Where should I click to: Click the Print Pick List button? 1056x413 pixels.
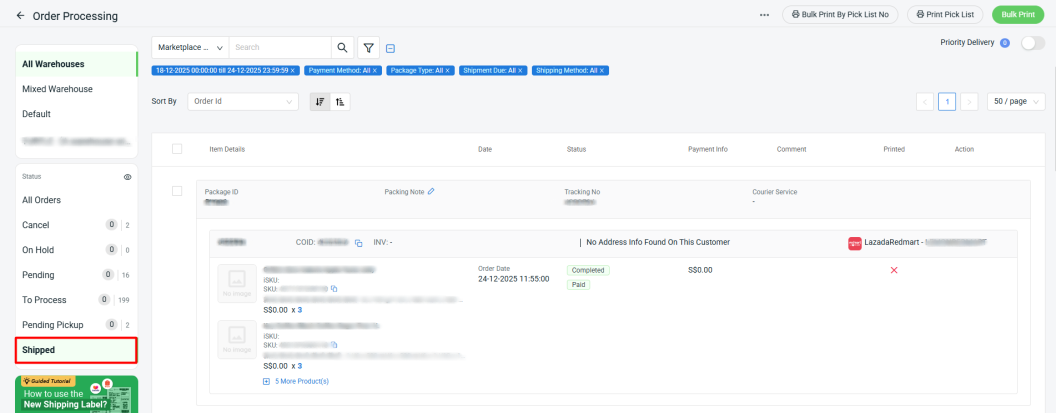945,15
